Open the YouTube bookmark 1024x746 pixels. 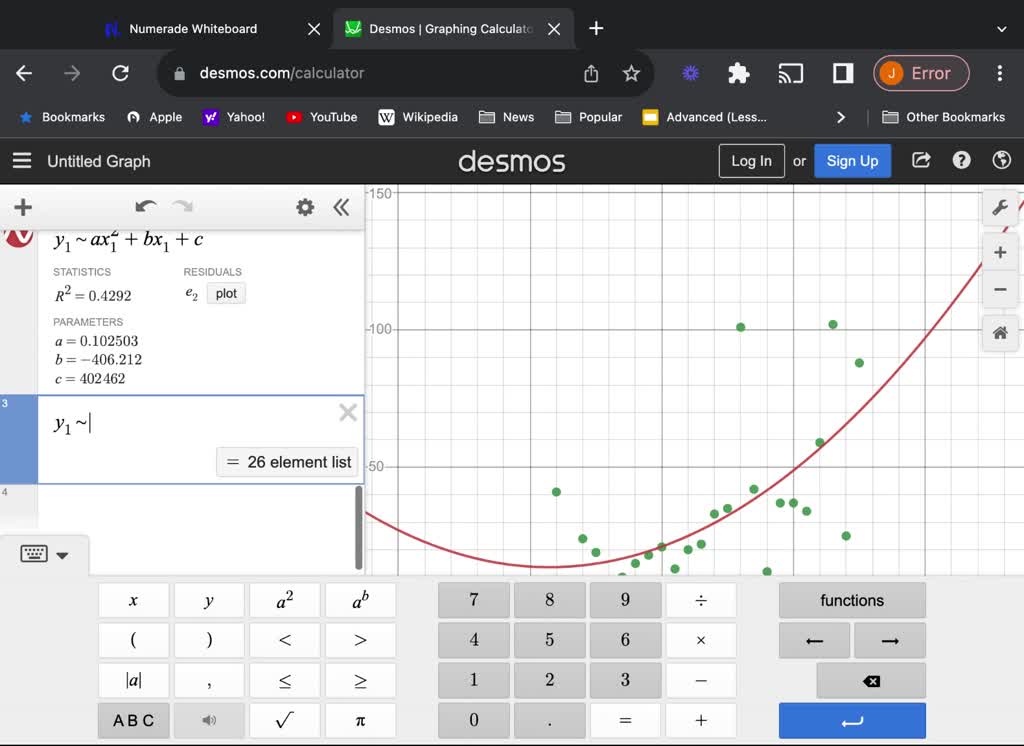pyautogui.click(x=322, y=117)
